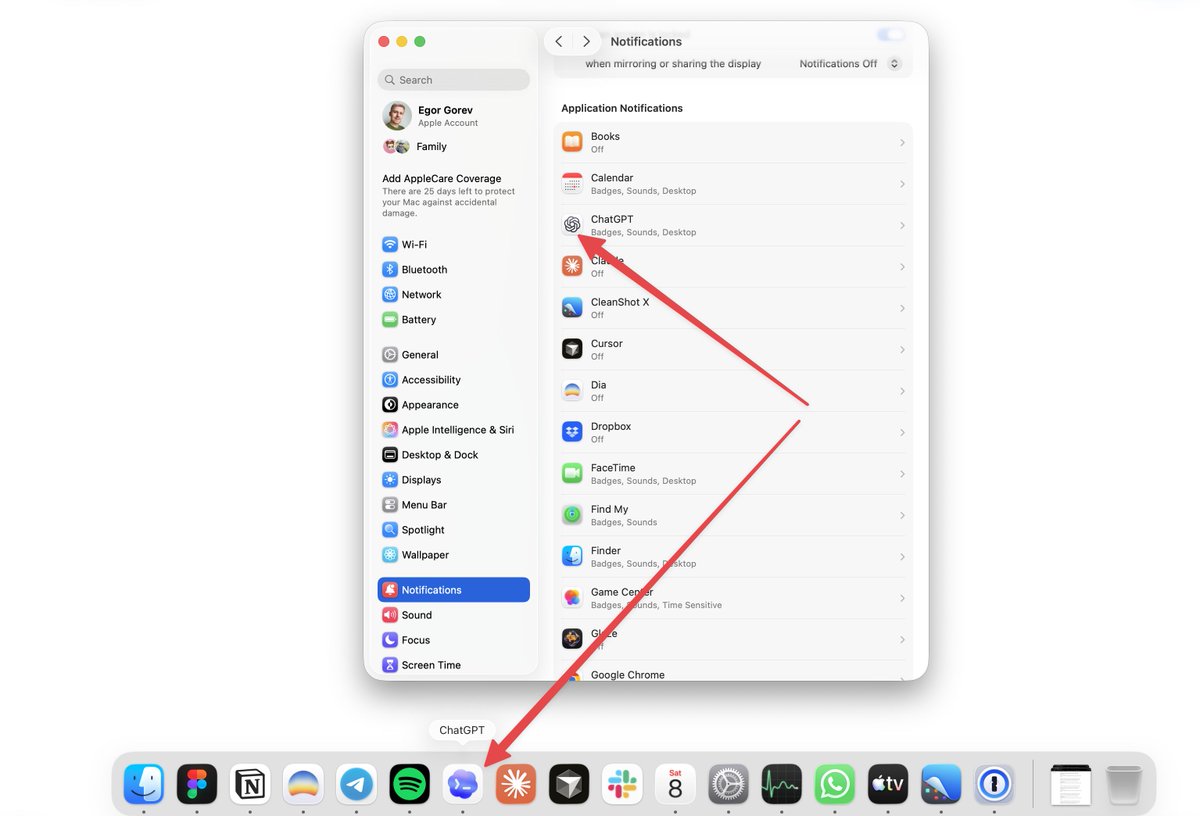This screenshot has height=816, width=1200.
Task: Expand the Cursor row chevron
Action: point(902,350)
